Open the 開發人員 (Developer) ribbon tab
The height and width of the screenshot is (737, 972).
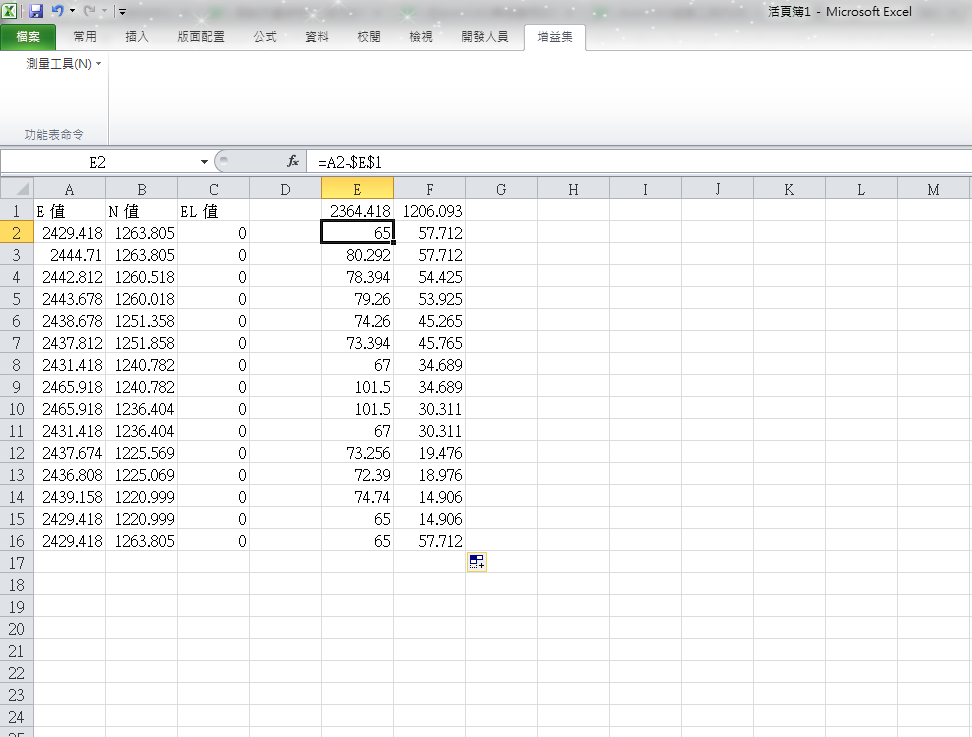(484, 37)
